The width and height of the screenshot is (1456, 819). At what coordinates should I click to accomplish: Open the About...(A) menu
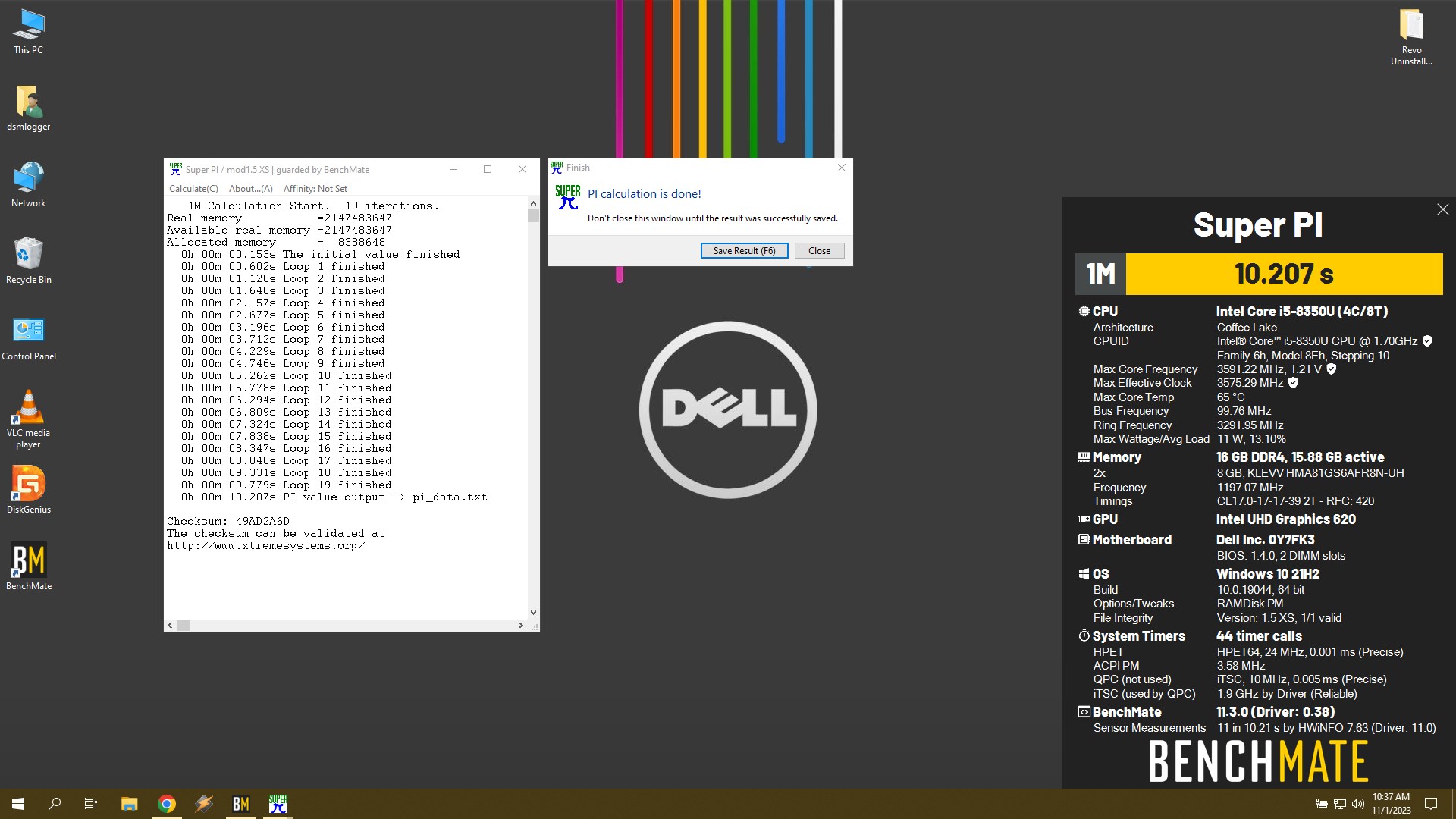[x=251, y=189]
